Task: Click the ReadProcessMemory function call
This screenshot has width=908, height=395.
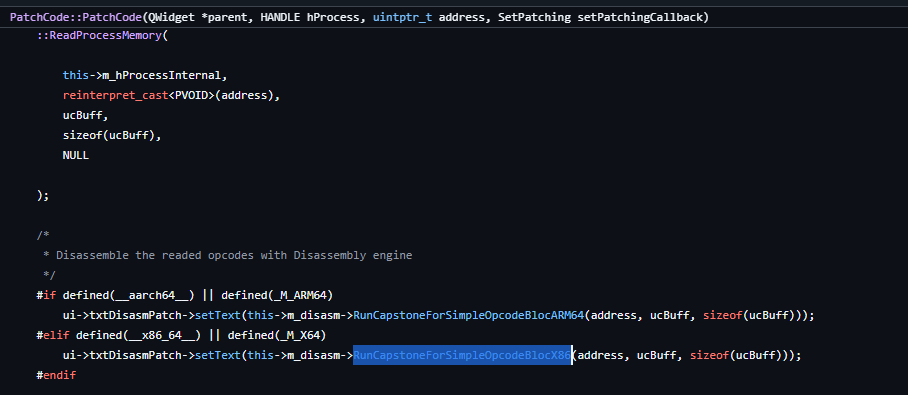Action: (108, 35)
